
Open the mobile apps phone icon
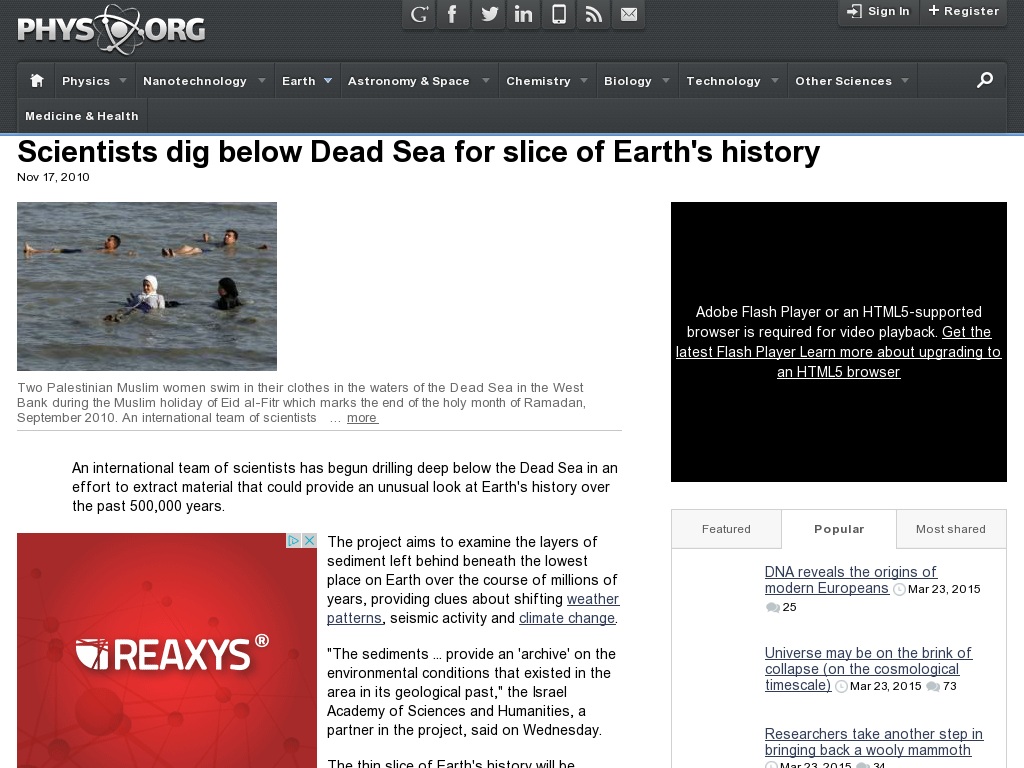tap(558, 14)
